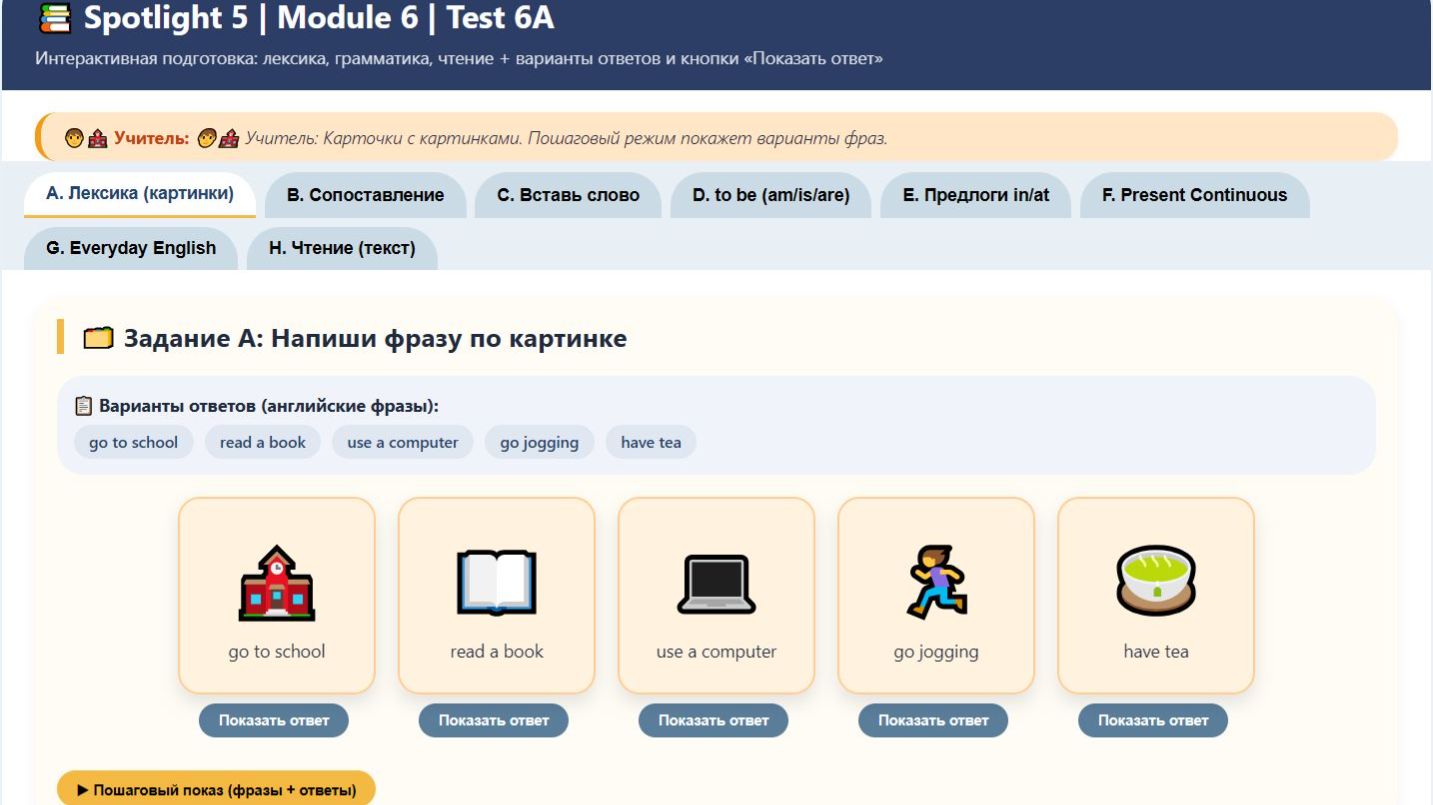Open the E. Предлоги in/at tab
Screen dimensions: 1433x805
(976, 195)
